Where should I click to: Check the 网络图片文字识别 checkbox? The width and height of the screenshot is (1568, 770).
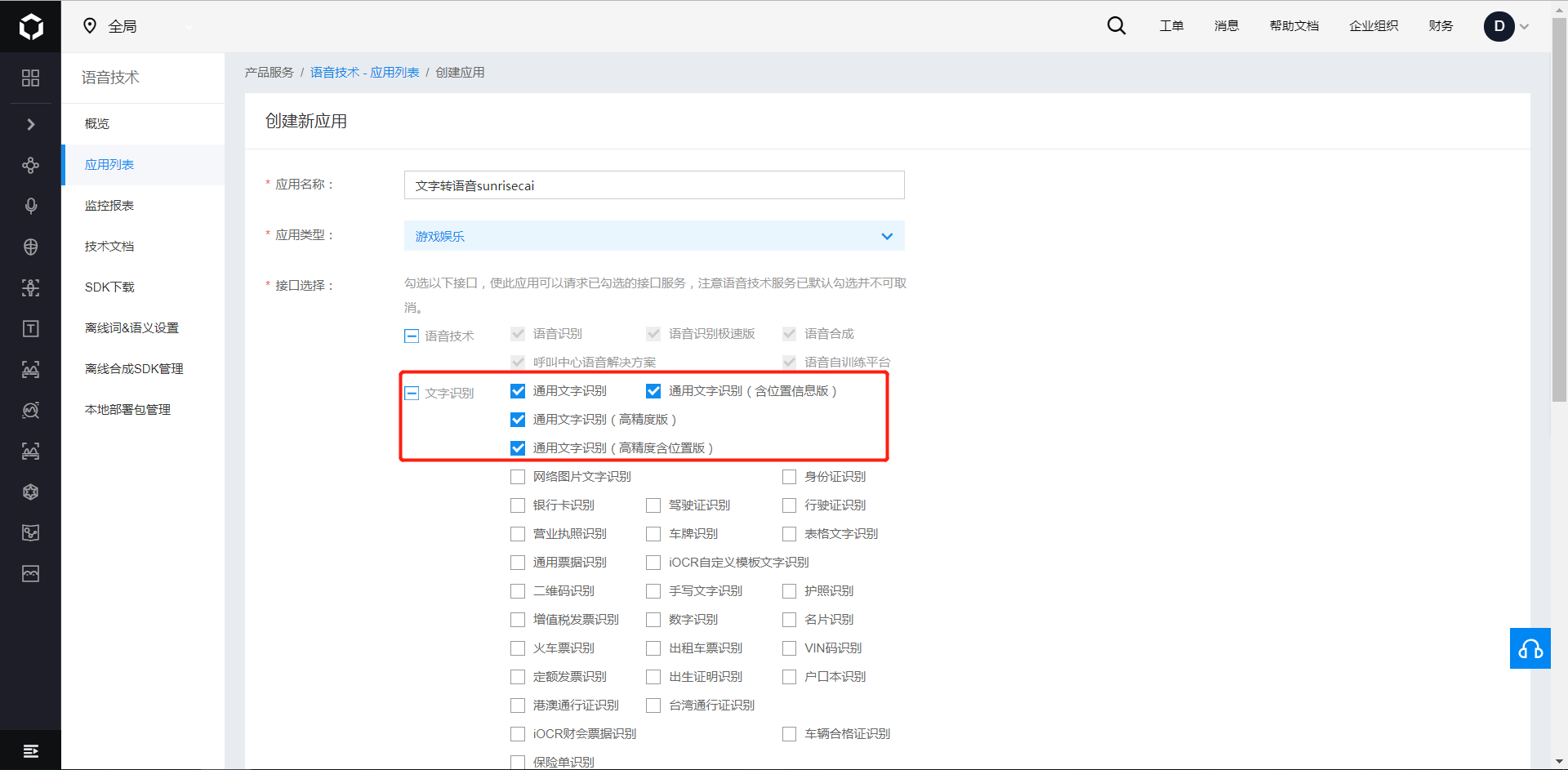[x=518, y=477]
